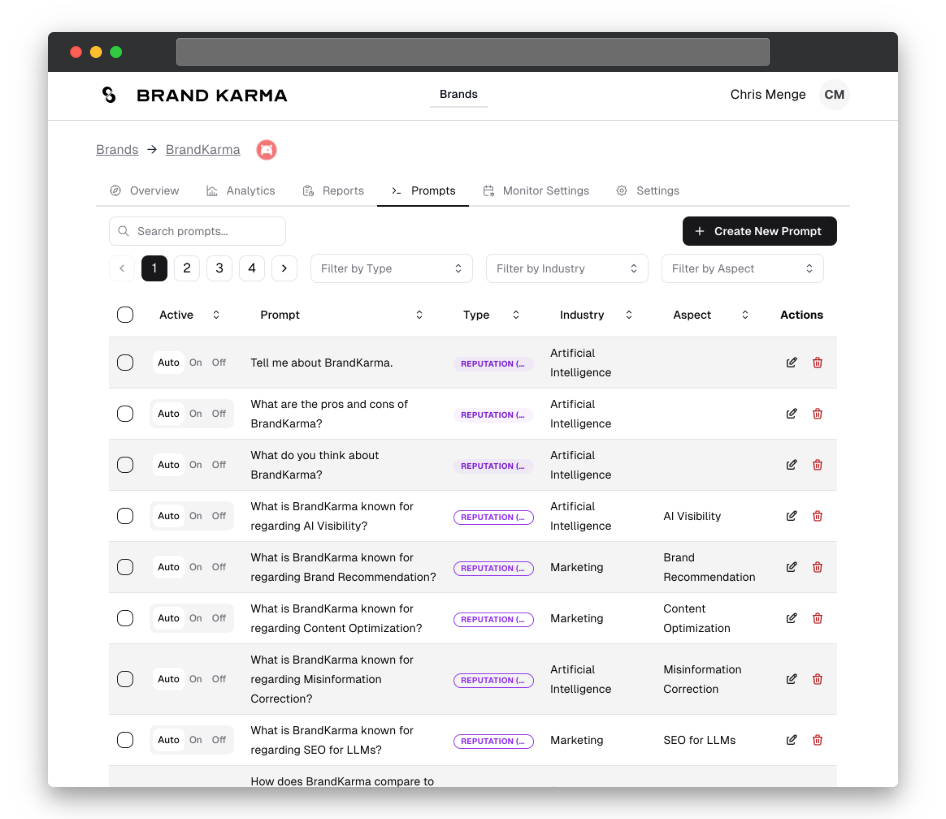Click Create New Prompt button
The width and height of the screenshot is (946, 819).
(x=760, y=231)
